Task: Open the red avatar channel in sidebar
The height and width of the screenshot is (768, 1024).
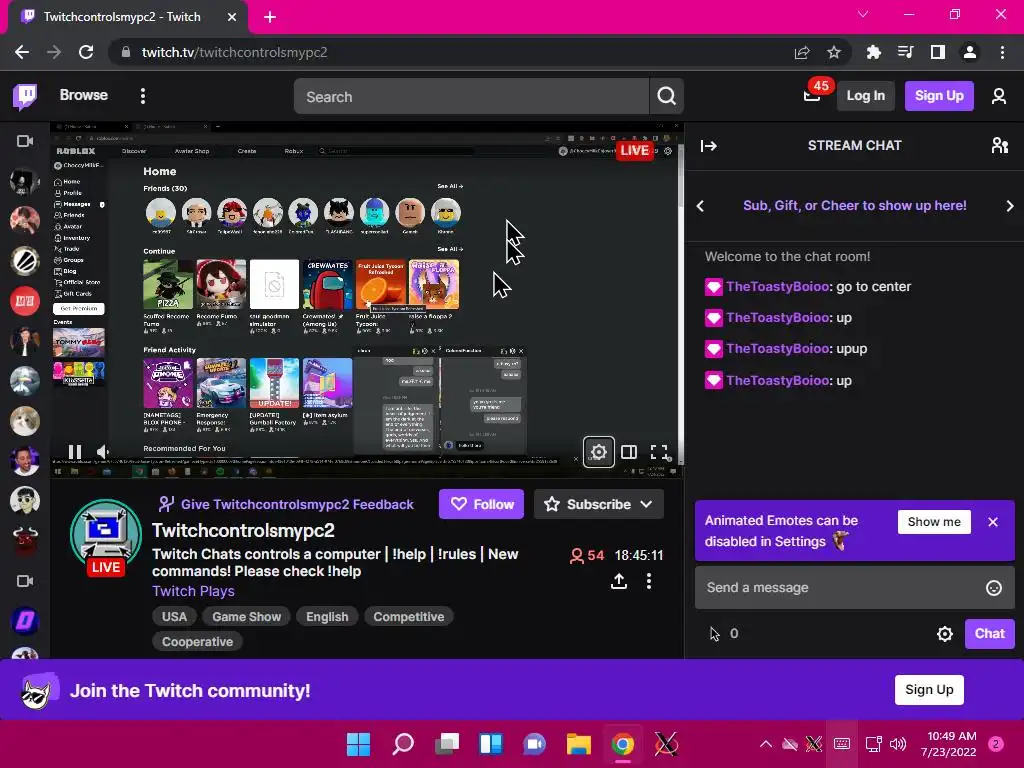Action: click(25, 301)
